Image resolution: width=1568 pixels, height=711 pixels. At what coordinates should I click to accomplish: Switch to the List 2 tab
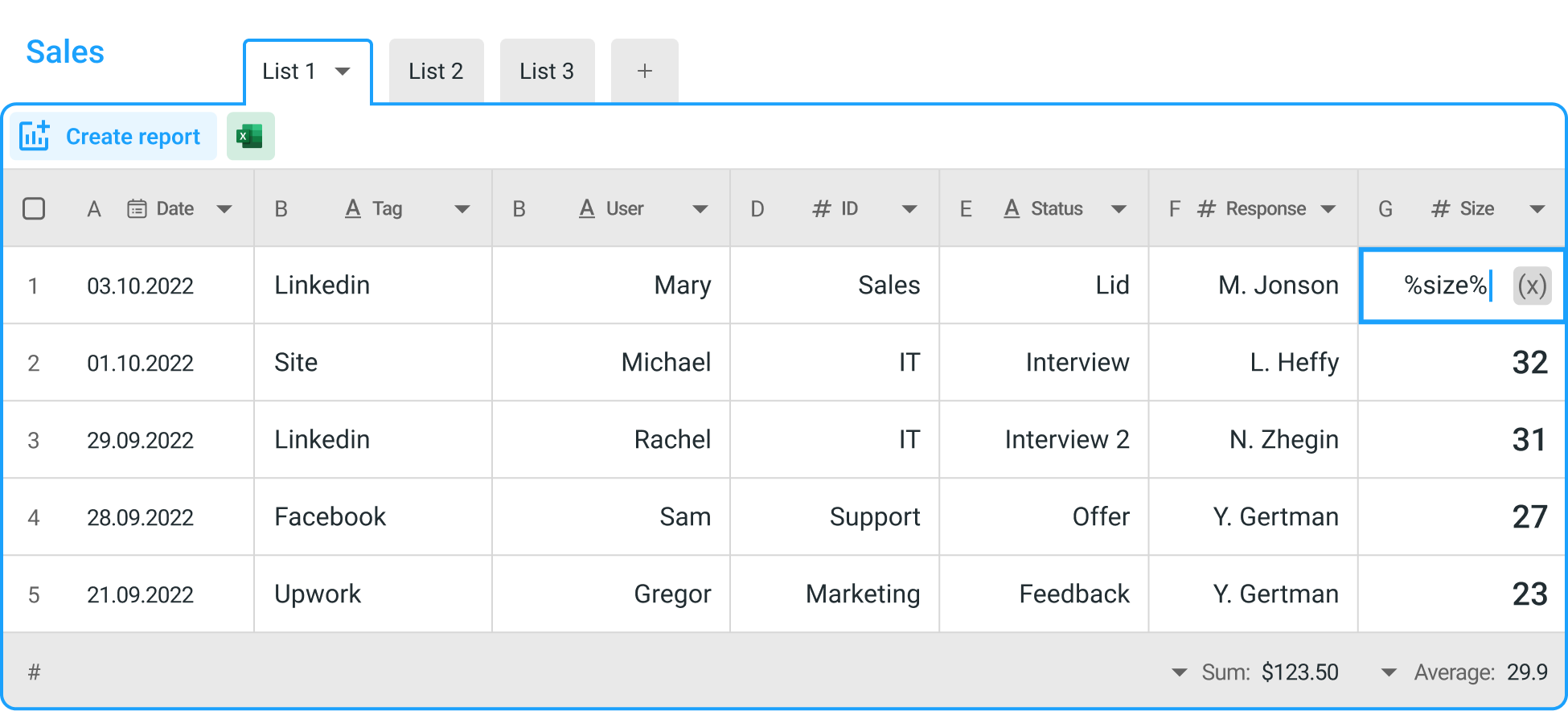pos(436,72)
